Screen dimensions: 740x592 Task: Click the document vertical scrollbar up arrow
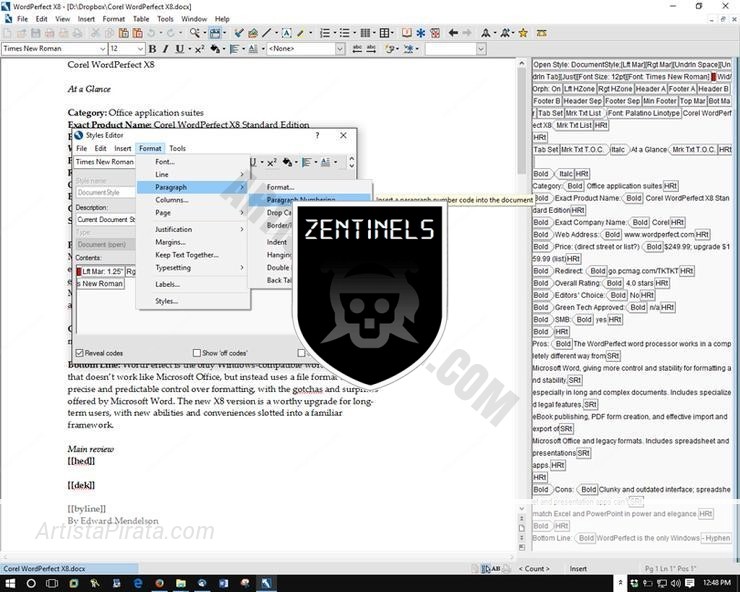pyautogui.click(x=521, y=63)
